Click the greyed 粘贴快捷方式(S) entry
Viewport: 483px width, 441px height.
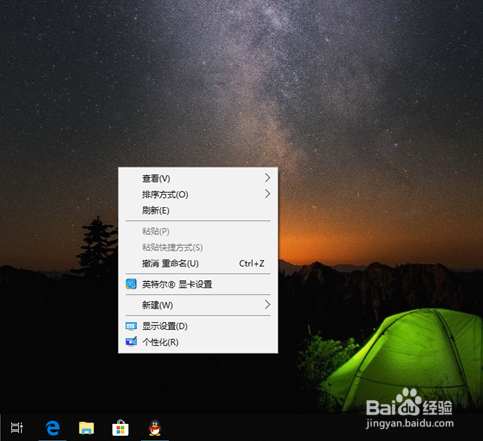[198, 247]
